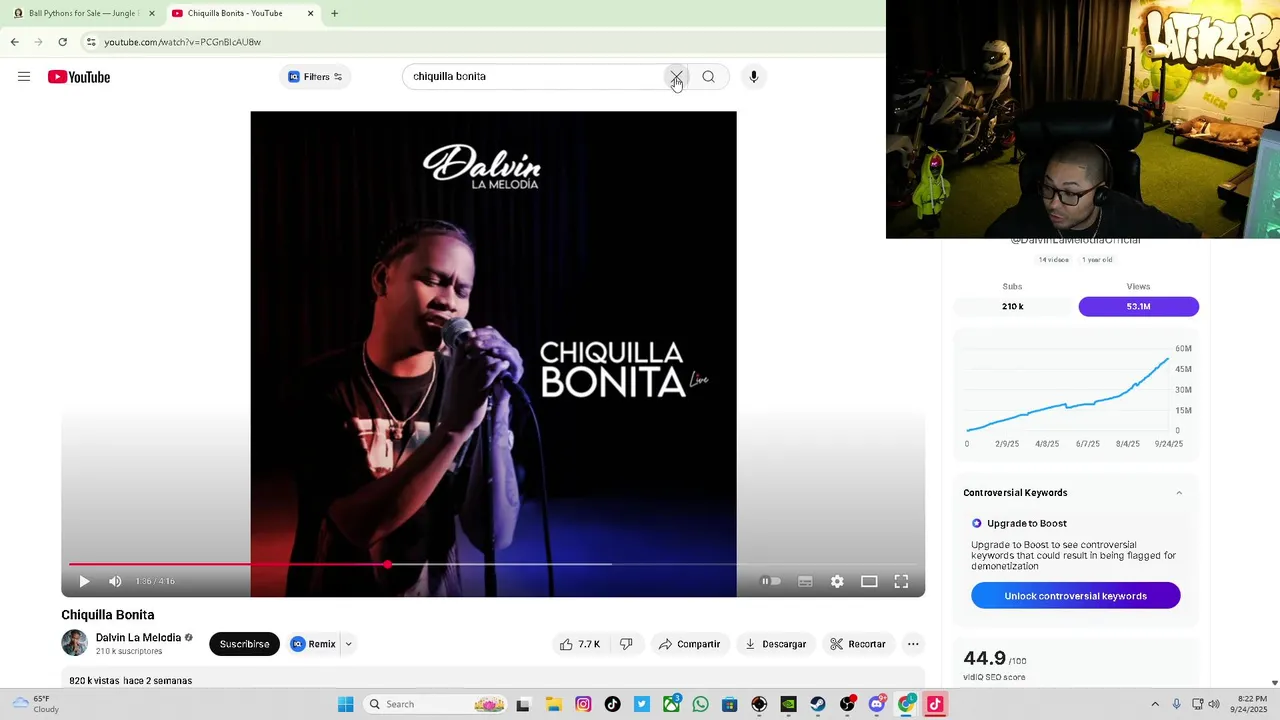1280x720 pixels.
Task: Open the vidIQ Filters button
Action: (315, 77)
